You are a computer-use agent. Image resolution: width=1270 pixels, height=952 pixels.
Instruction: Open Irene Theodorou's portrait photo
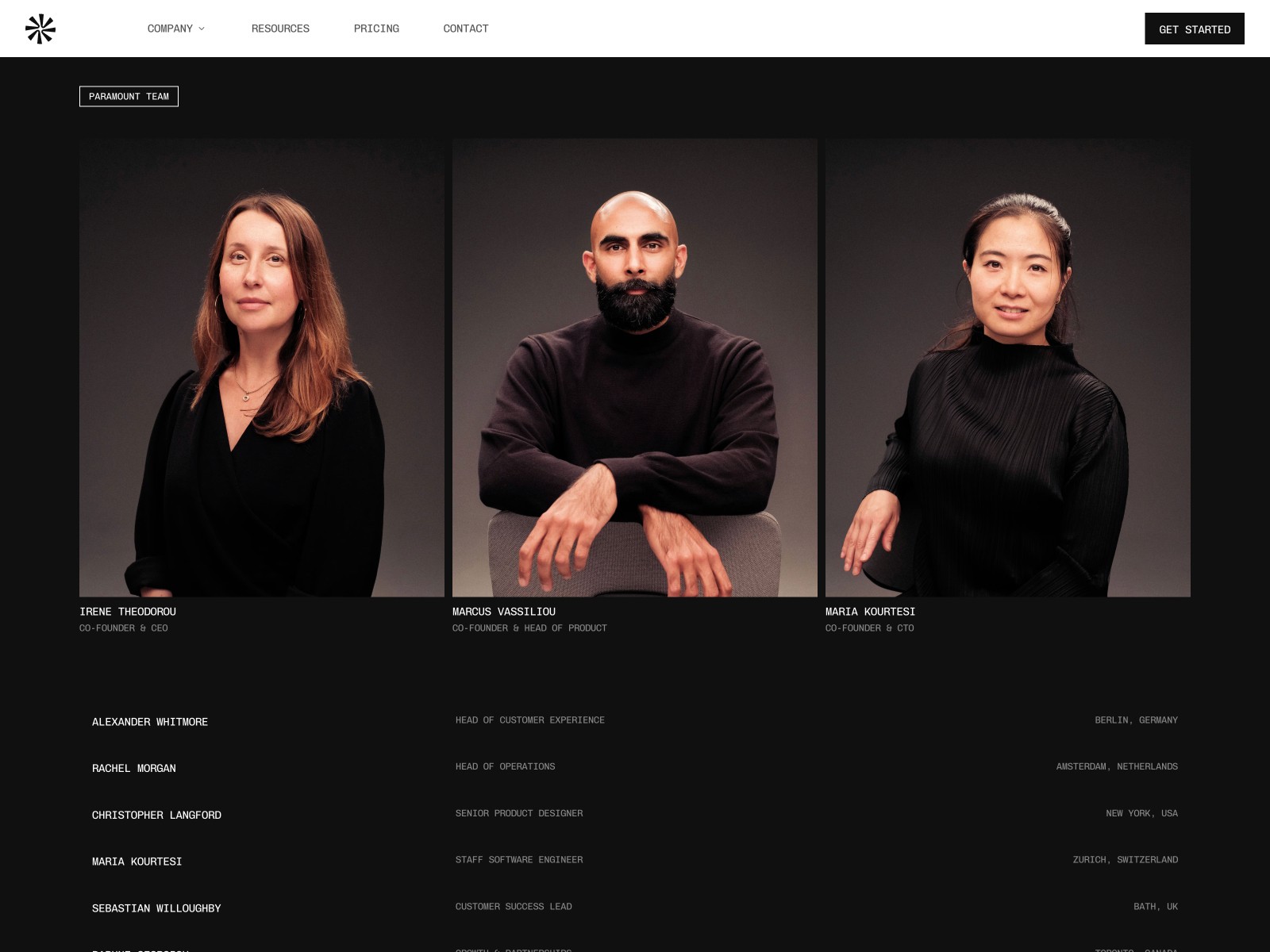pyautogui.click(x=262, y=367)
